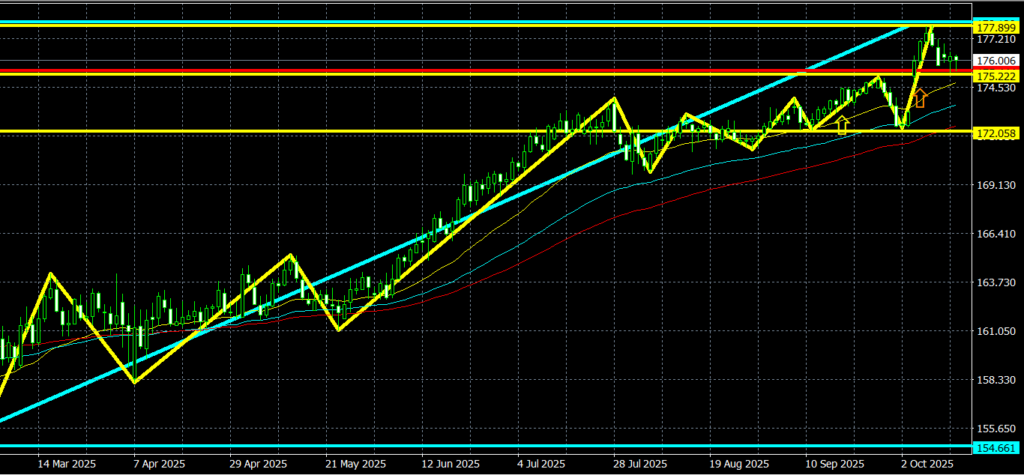Click the 172.058 yellow price label
This screenshot has width=1024, height=475.
995,133
